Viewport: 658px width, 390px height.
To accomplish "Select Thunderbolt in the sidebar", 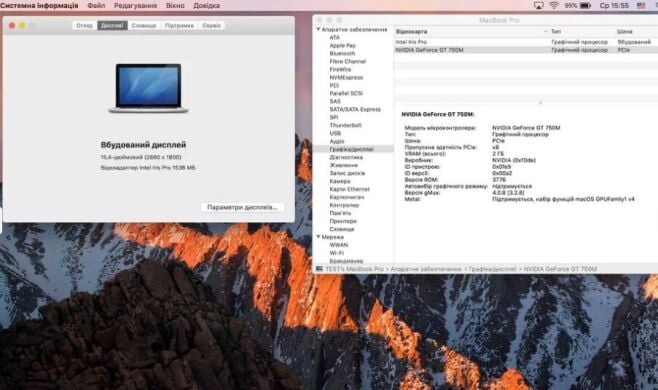I will (345, 125).
